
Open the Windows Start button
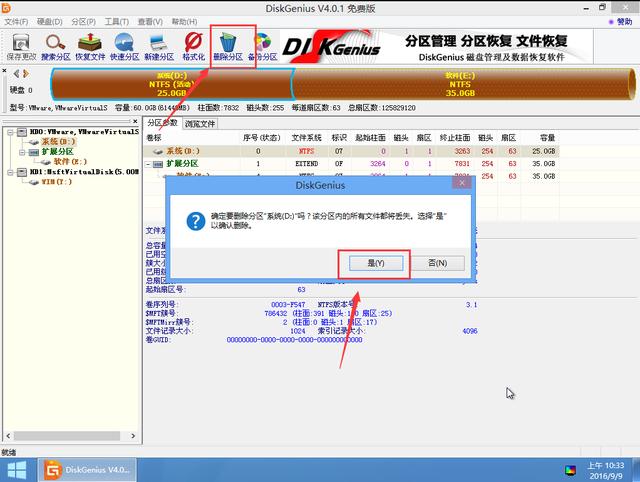(17, 470)
